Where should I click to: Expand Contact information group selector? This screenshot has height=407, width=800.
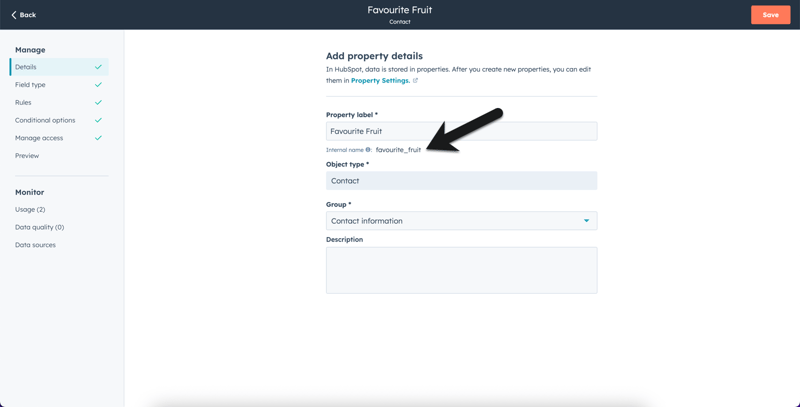coord(461,221)
